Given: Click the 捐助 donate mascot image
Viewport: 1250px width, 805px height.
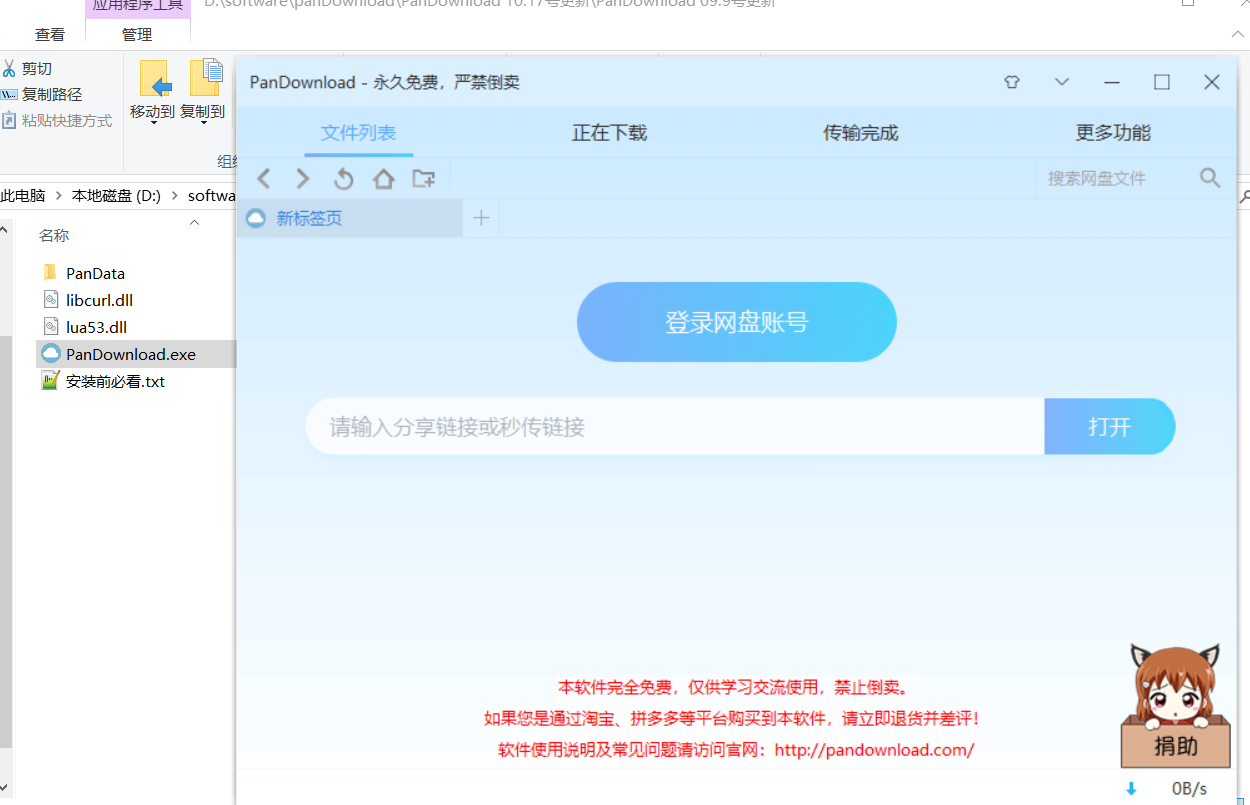Looking at the screenshot, I should click(1176, 705).
